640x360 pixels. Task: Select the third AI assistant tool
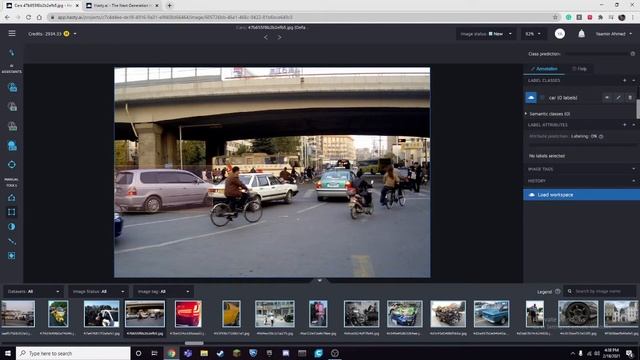click(12, 127)
